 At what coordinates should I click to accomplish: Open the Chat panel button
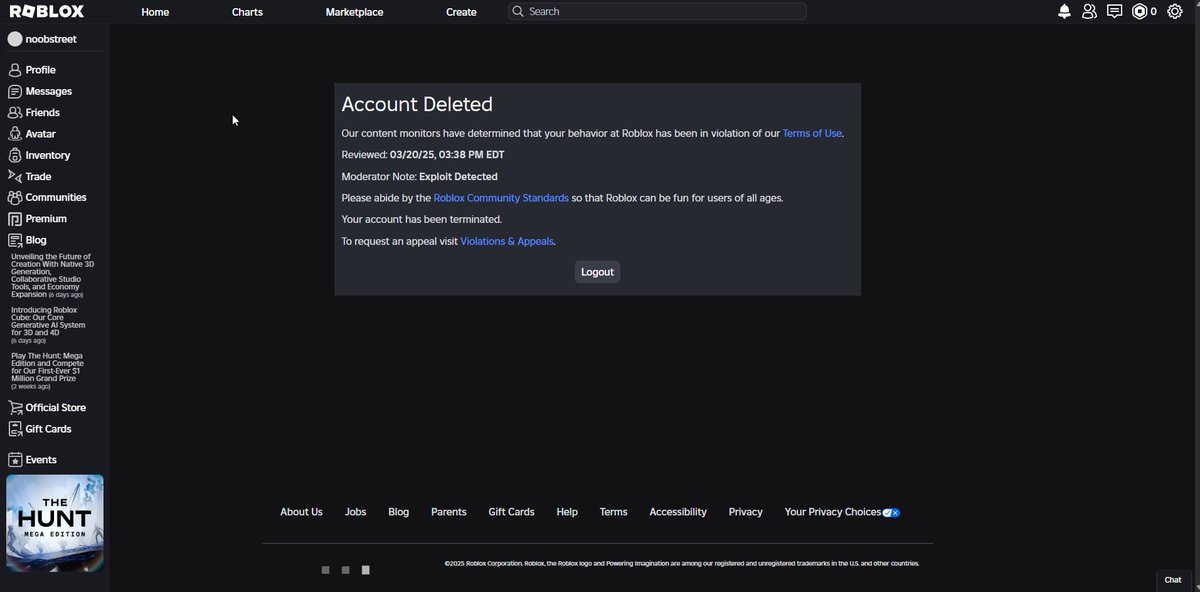[x=1173, y=580]
